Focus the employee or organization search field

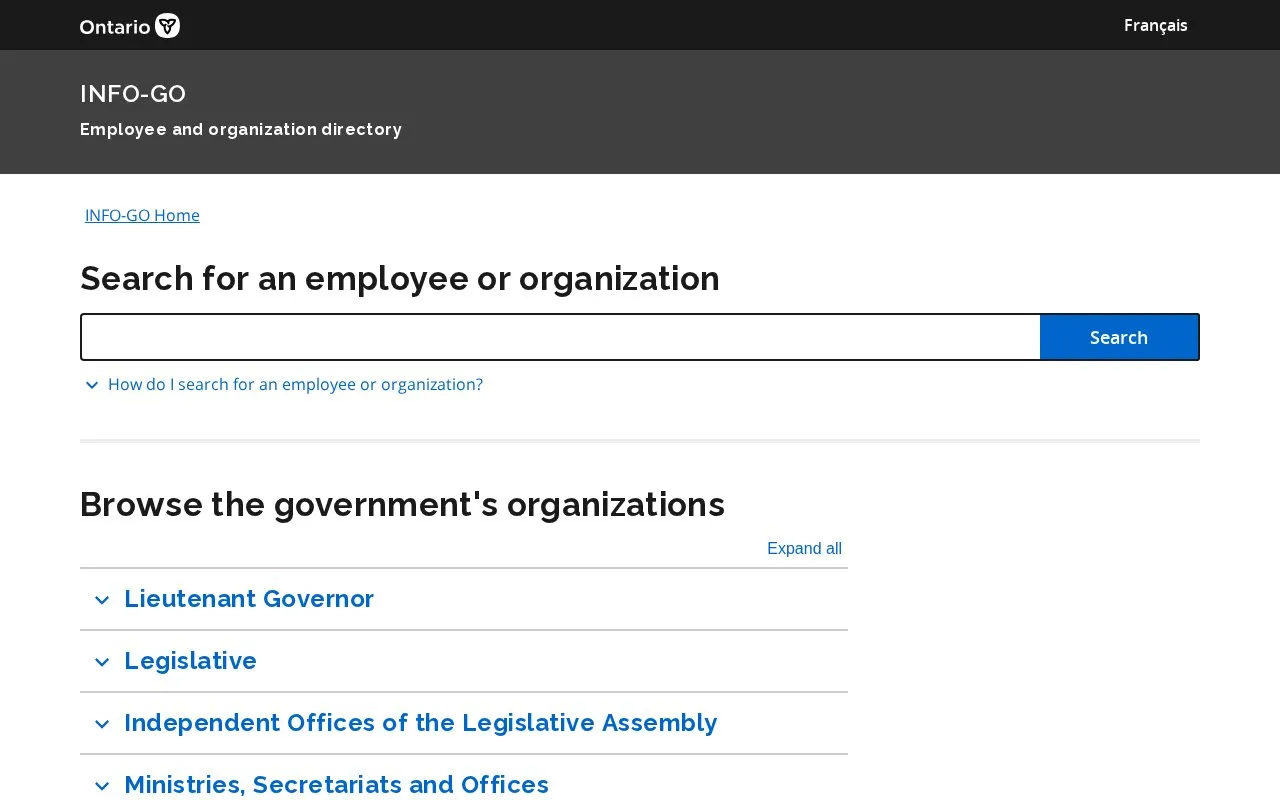click(x=560, y=337)
